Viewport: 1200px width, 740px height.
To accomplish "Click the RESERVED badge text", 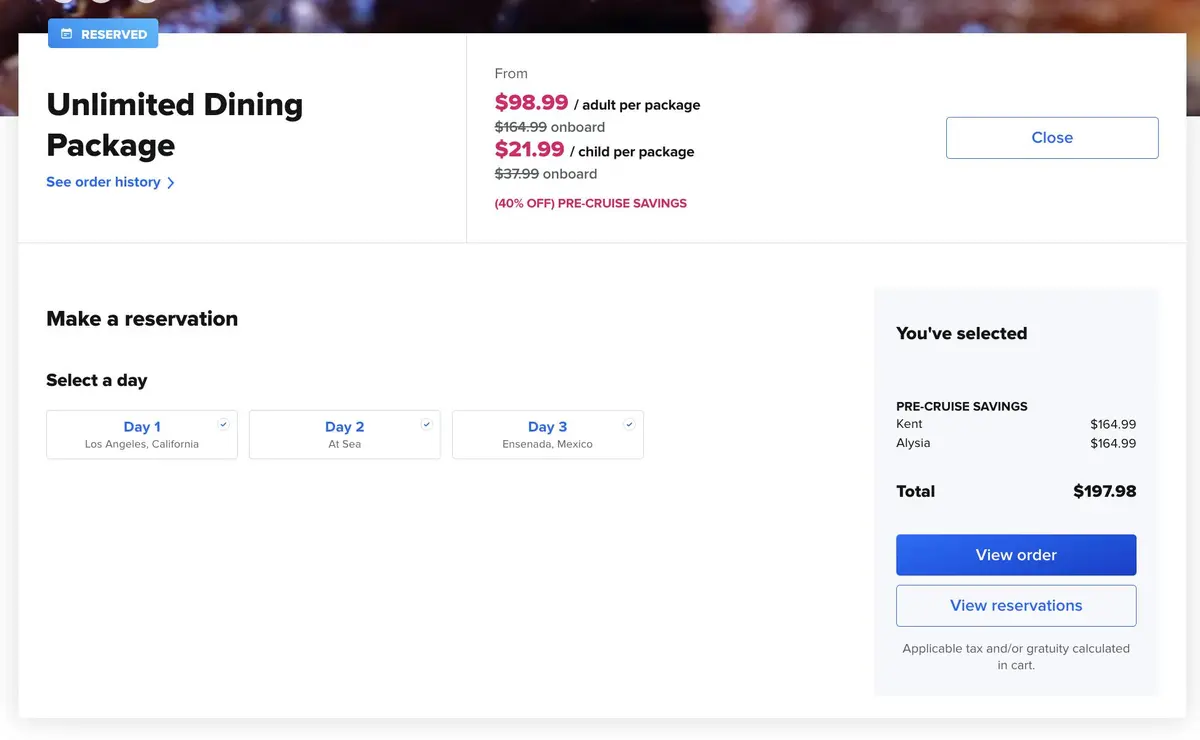I will point(114,34).
